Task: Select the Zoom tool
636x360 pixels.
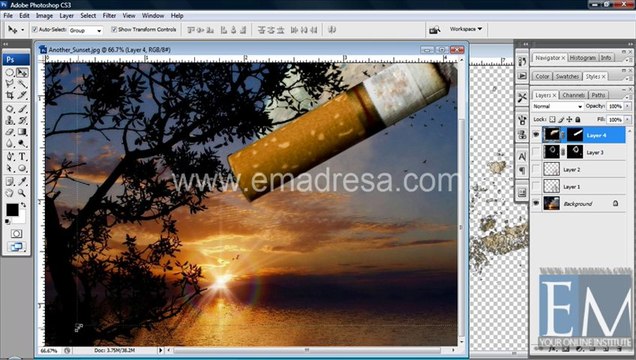Action: click(x=22, y=193)
